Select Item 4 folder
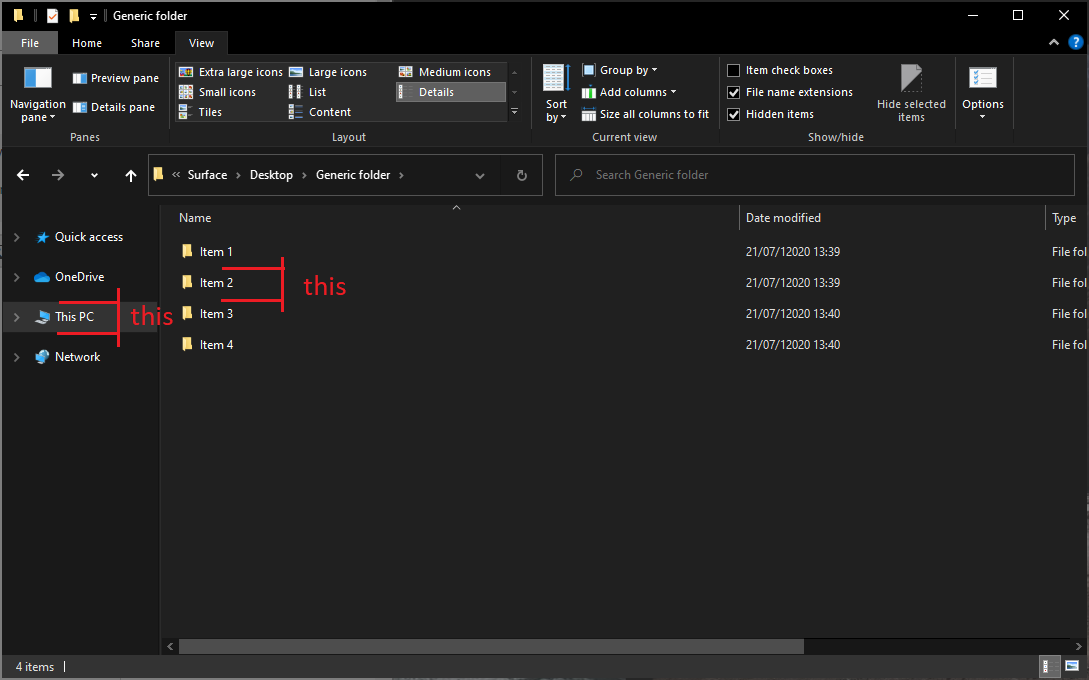The image size is (1089, 680). [216, 345]
